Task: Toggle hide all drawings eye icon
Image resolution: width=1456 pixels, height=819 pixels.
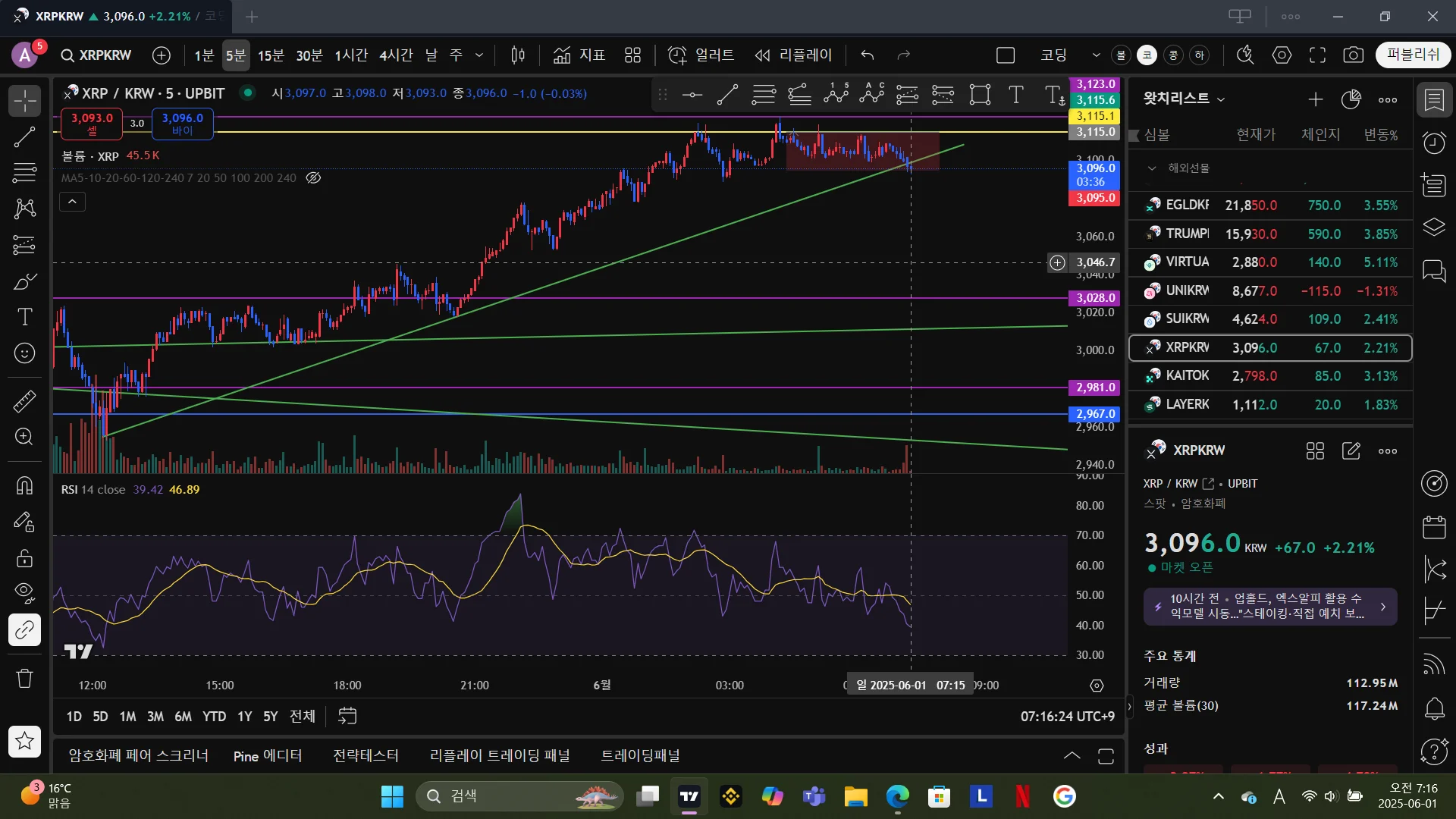Action: coord(24,591)
